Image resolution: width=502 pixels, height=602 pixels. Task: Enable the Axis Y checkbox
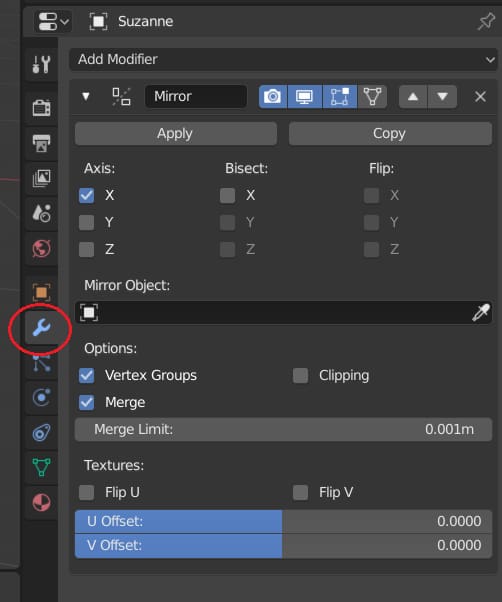point(86,222)
